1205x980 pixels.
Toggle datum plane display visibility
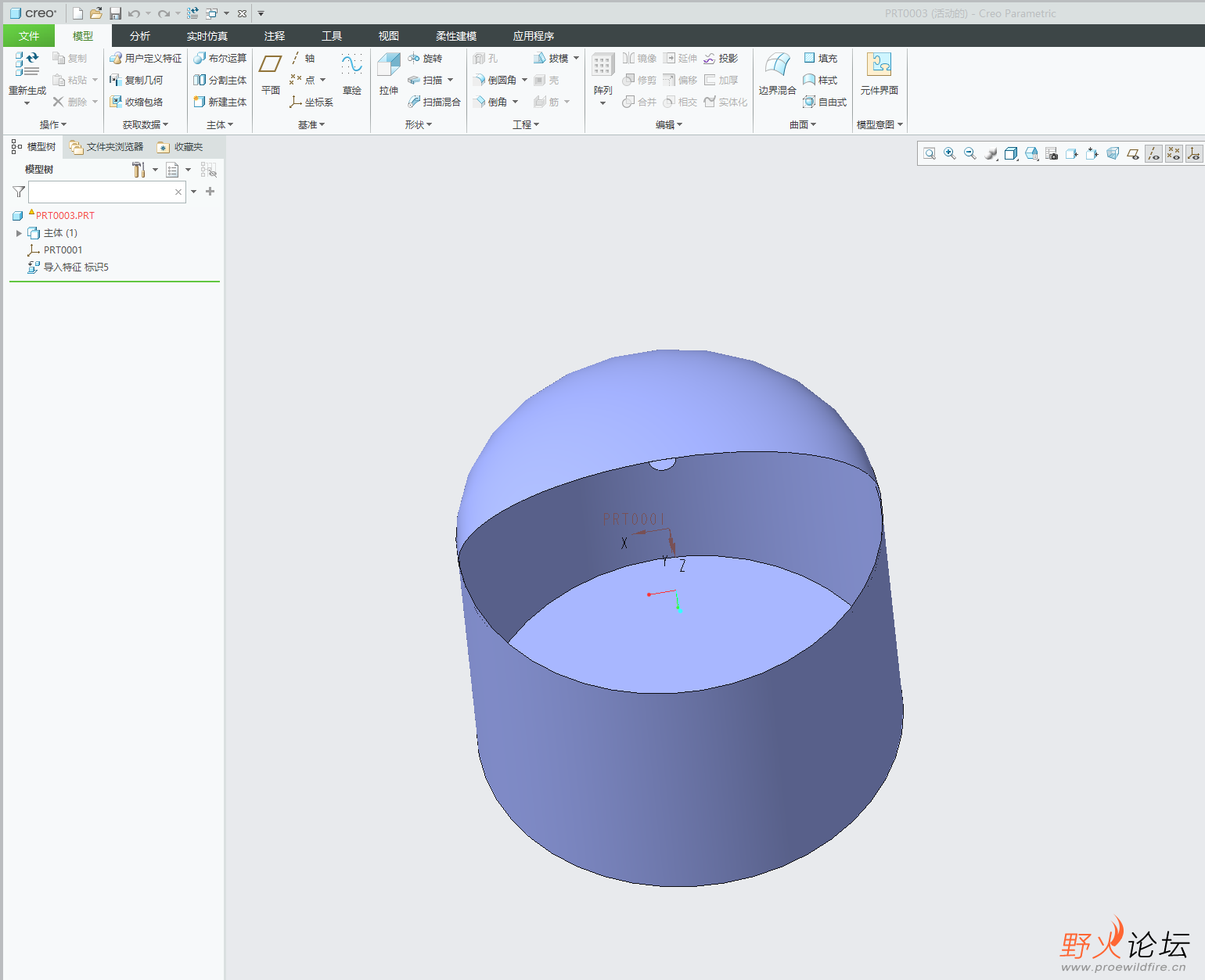coord(1133,154)
